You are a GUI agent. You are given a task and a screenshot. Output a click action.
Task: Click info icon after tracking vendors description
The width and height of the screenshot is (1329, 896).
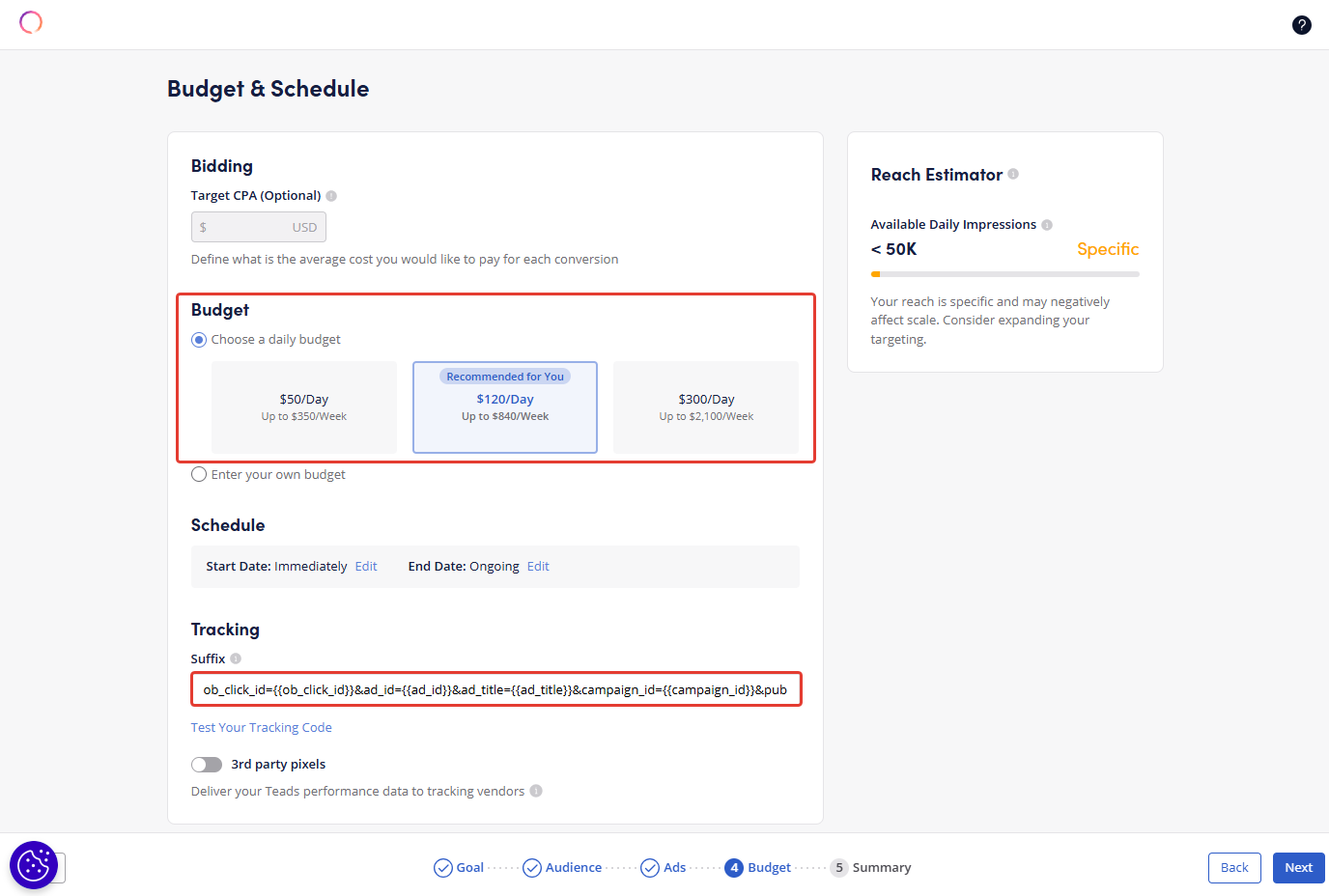536,791
